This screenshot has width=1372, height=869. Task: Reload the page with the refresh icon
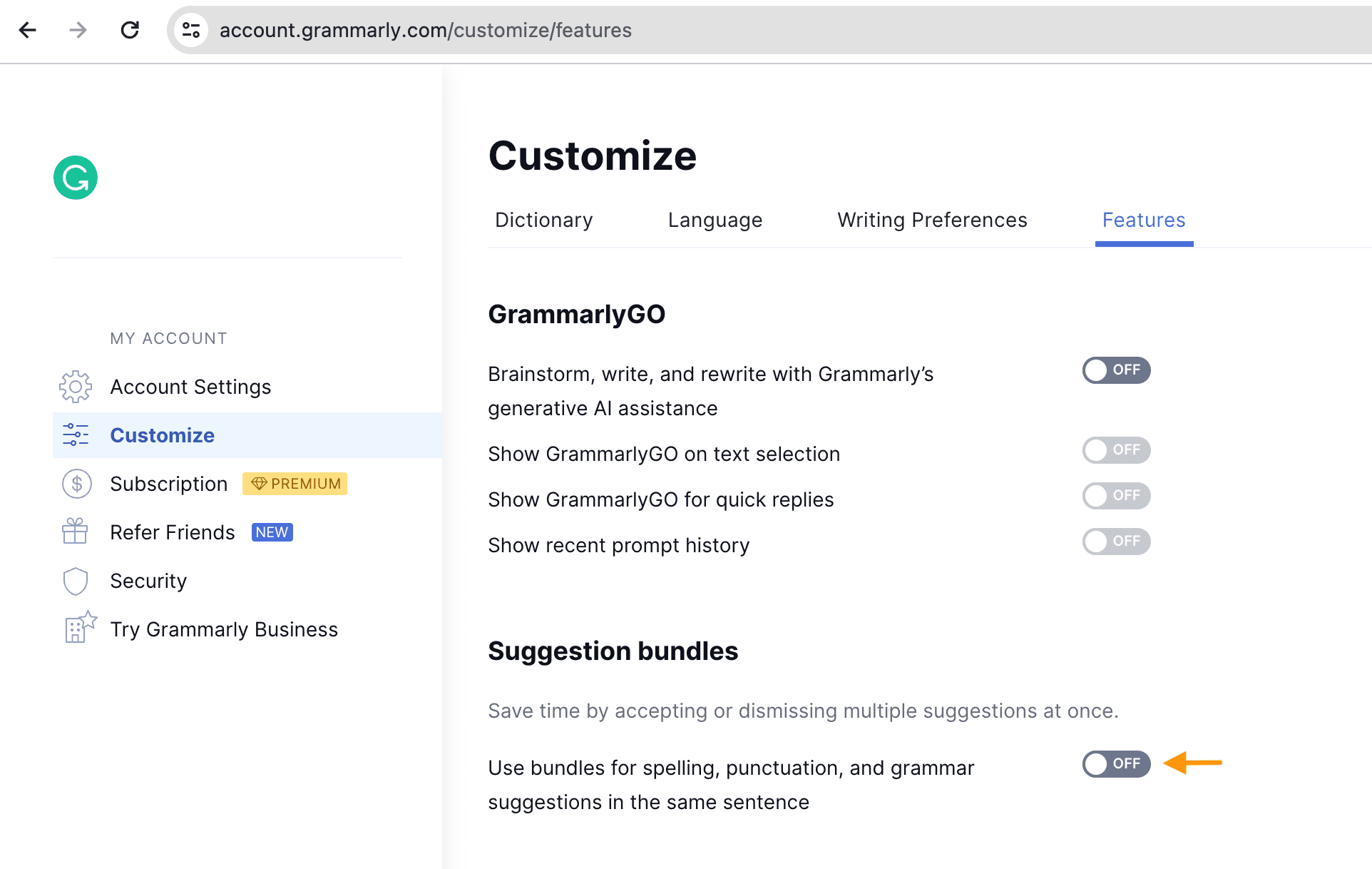pos(130,30)
